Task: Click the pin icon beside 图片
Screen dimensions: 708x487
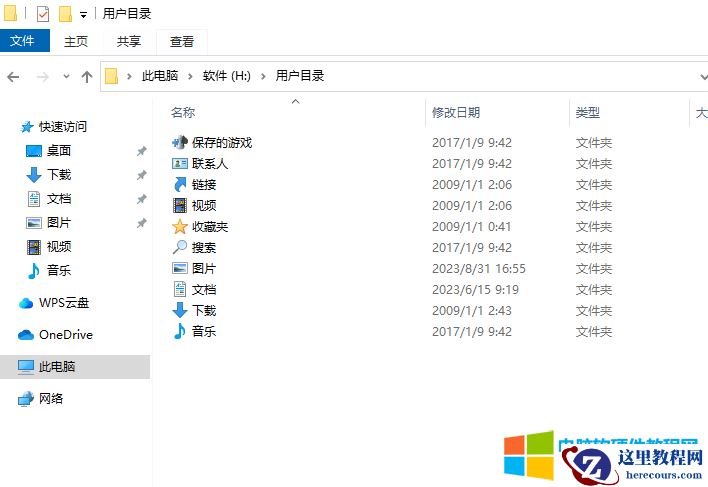Action: click(142, 223)
